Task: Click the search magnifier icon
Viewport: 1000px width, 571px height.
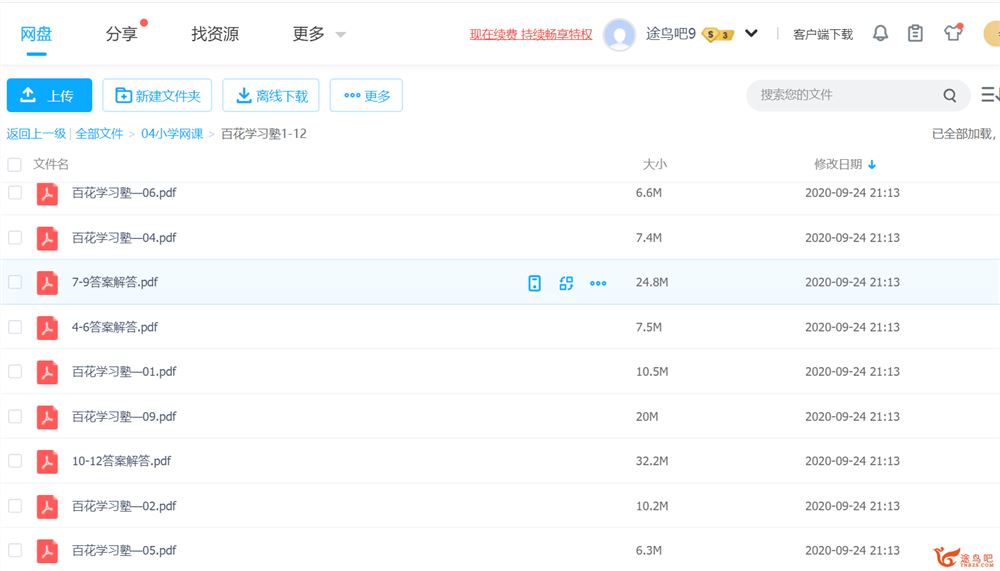Action: [x=949, y=95]
